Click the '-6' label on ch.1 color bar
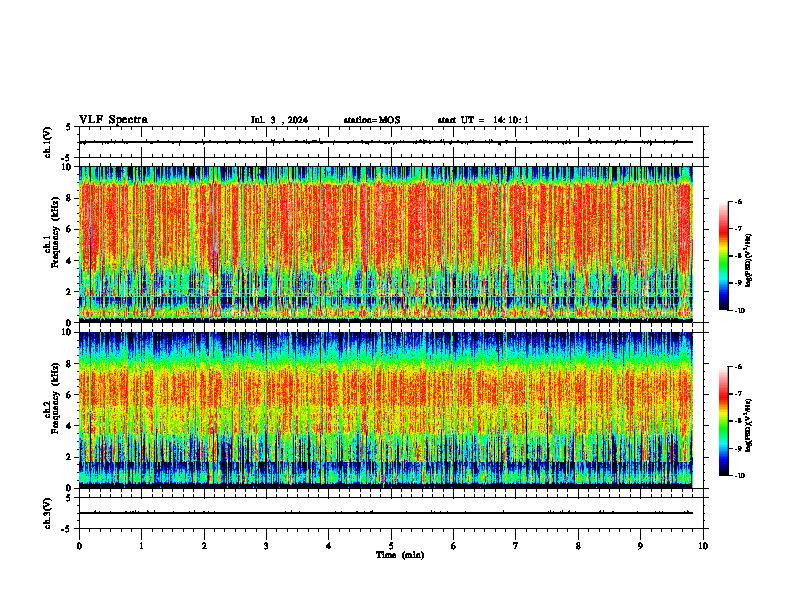This screenshot has height=612, width=792. click(x=738, y=201)
